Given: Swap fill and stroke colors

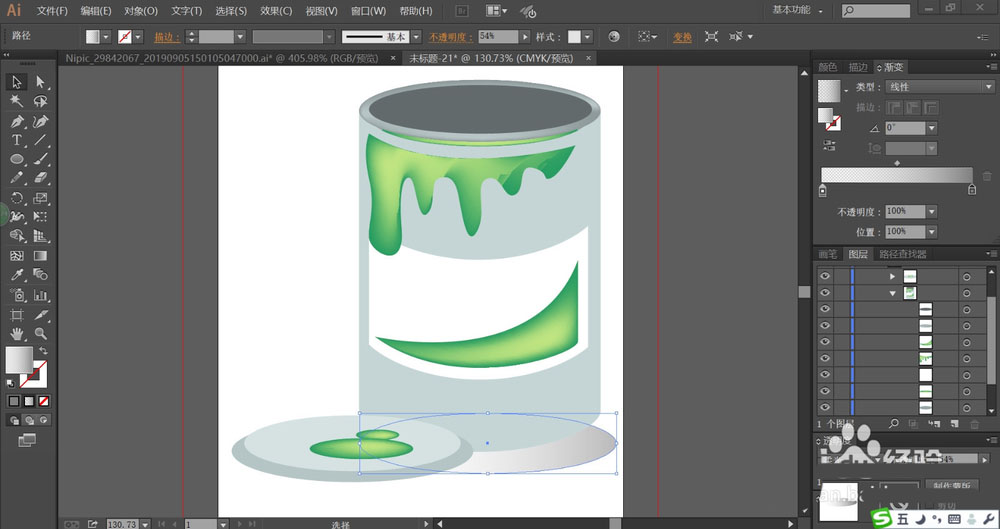Looking at the screenshot, I should coord(43,351).
